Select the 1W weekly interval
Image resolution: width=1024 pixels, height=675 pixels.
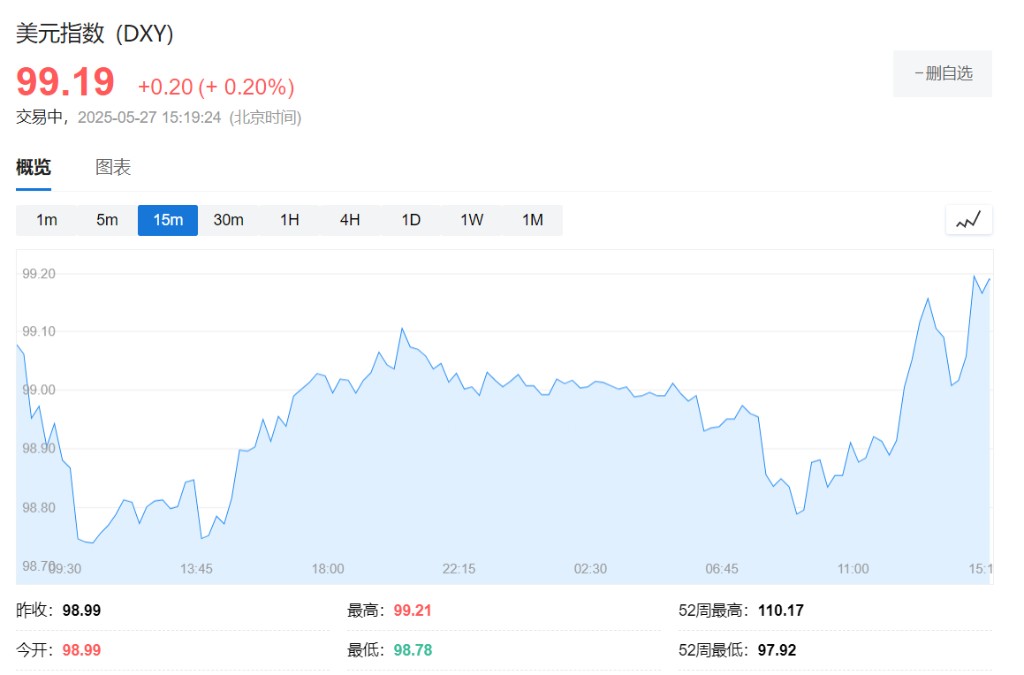click(x=472, y=220)
